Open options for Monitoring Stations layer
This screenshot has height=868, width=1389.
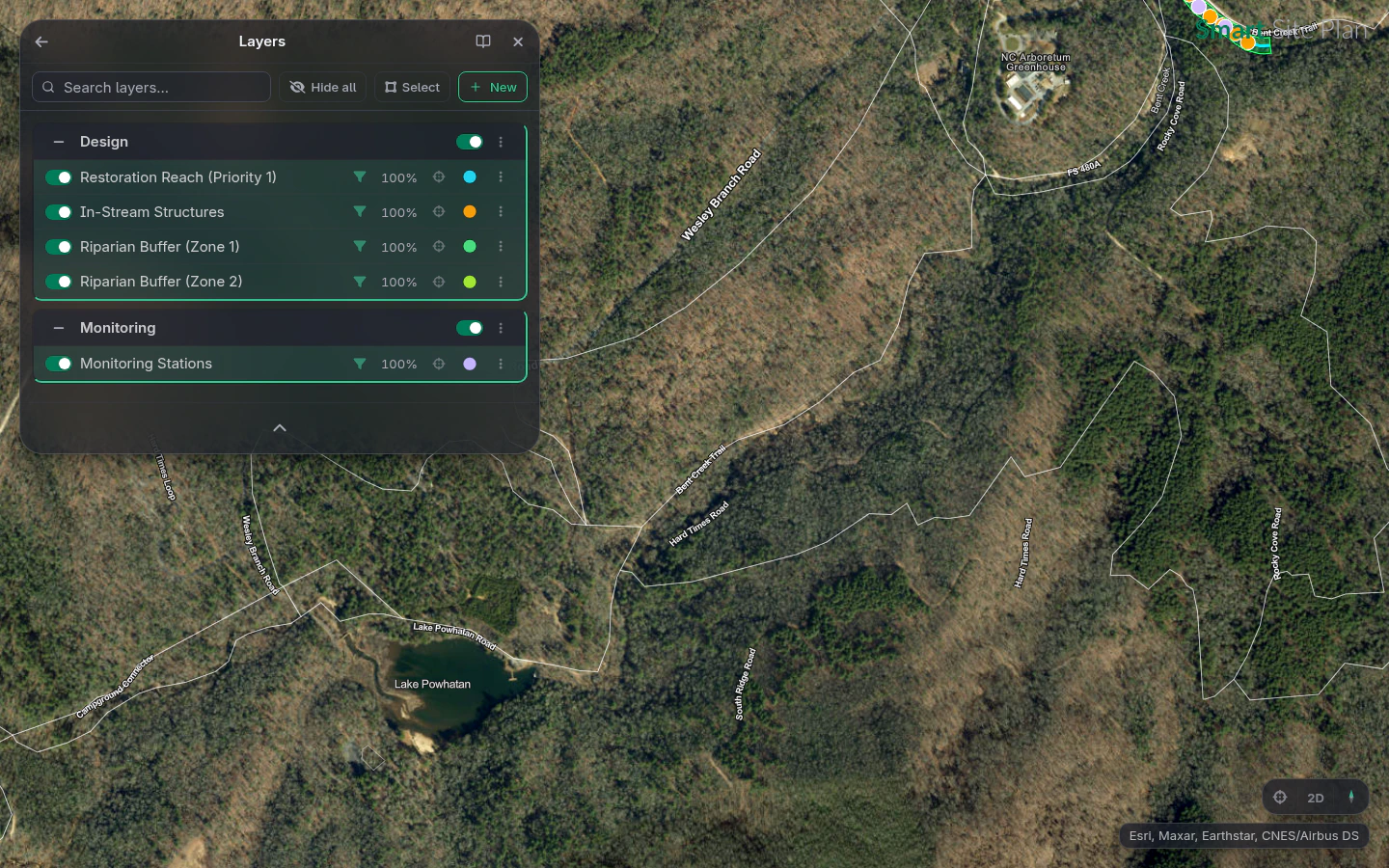click(x=501, y=364)
